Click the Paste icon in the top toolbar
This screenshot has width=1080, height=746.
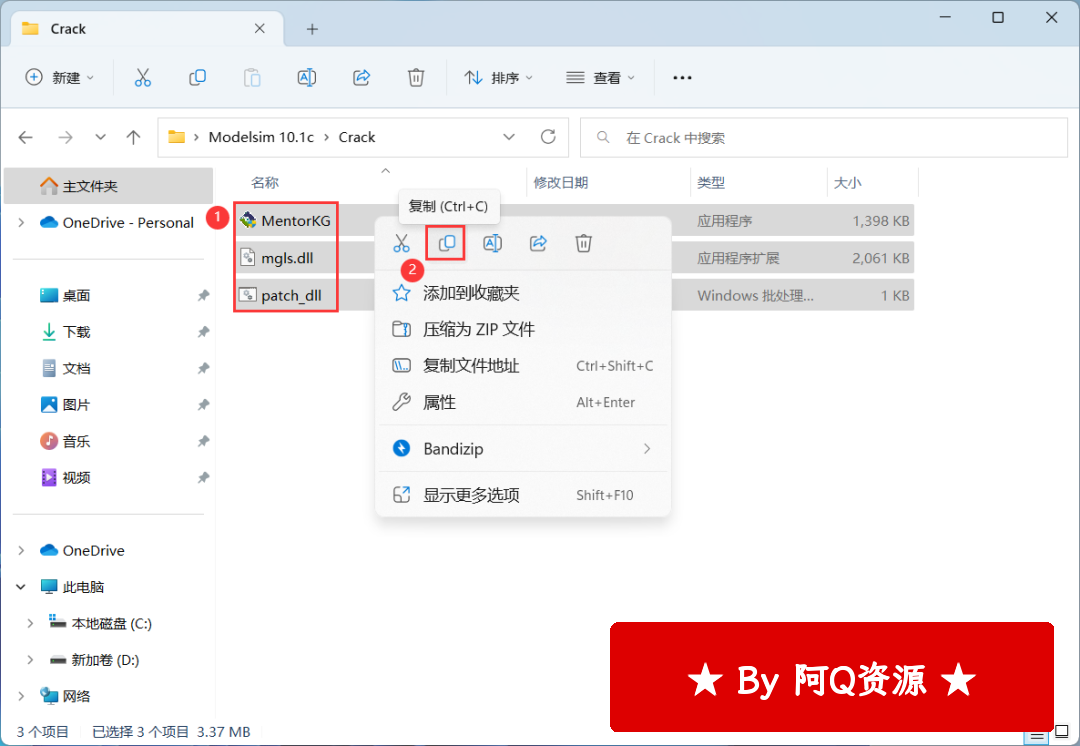click(x=252, y=78)
